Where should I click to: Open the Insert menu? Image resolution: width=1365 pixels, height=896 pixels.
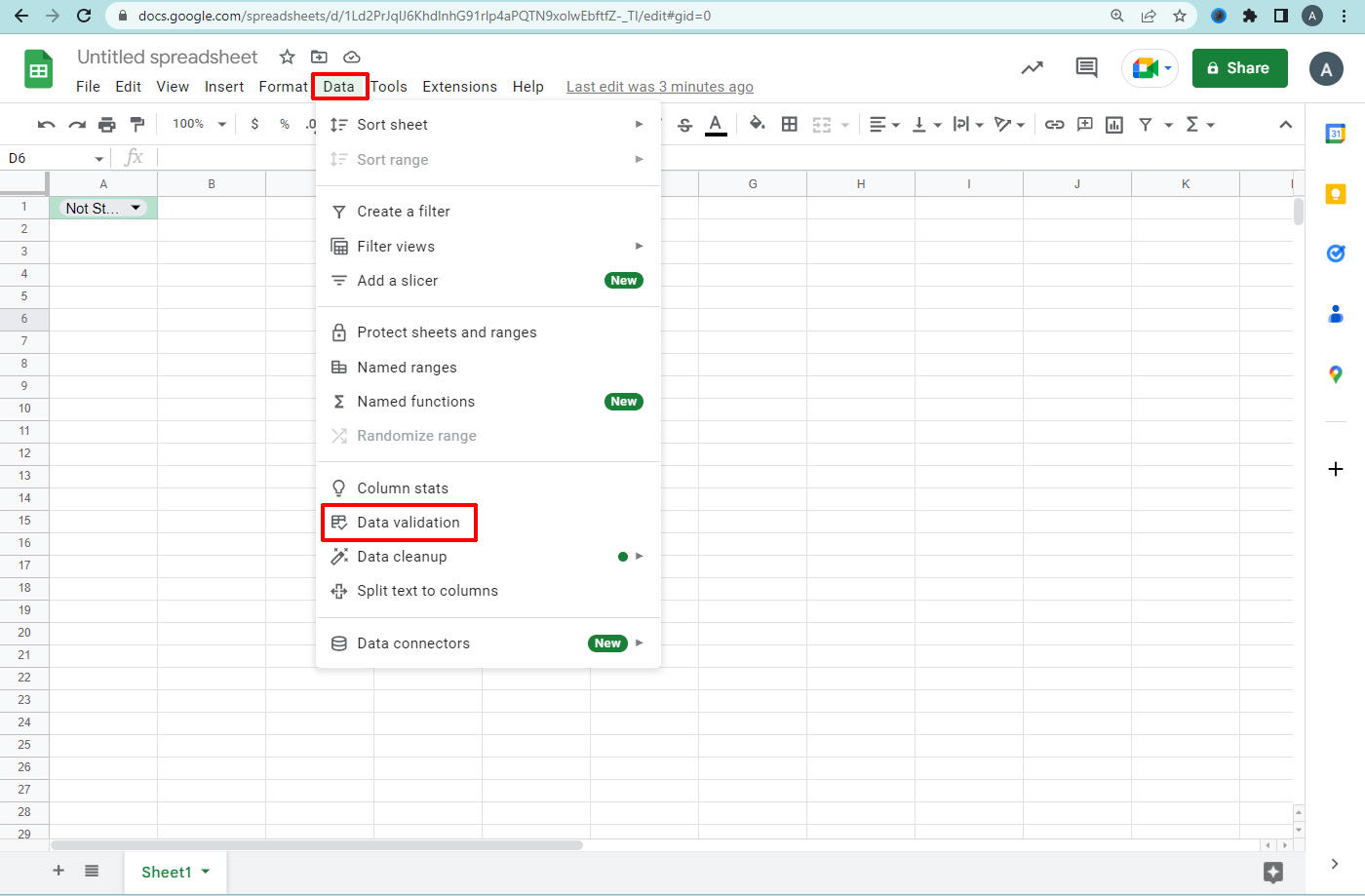(x=224, y=87)
